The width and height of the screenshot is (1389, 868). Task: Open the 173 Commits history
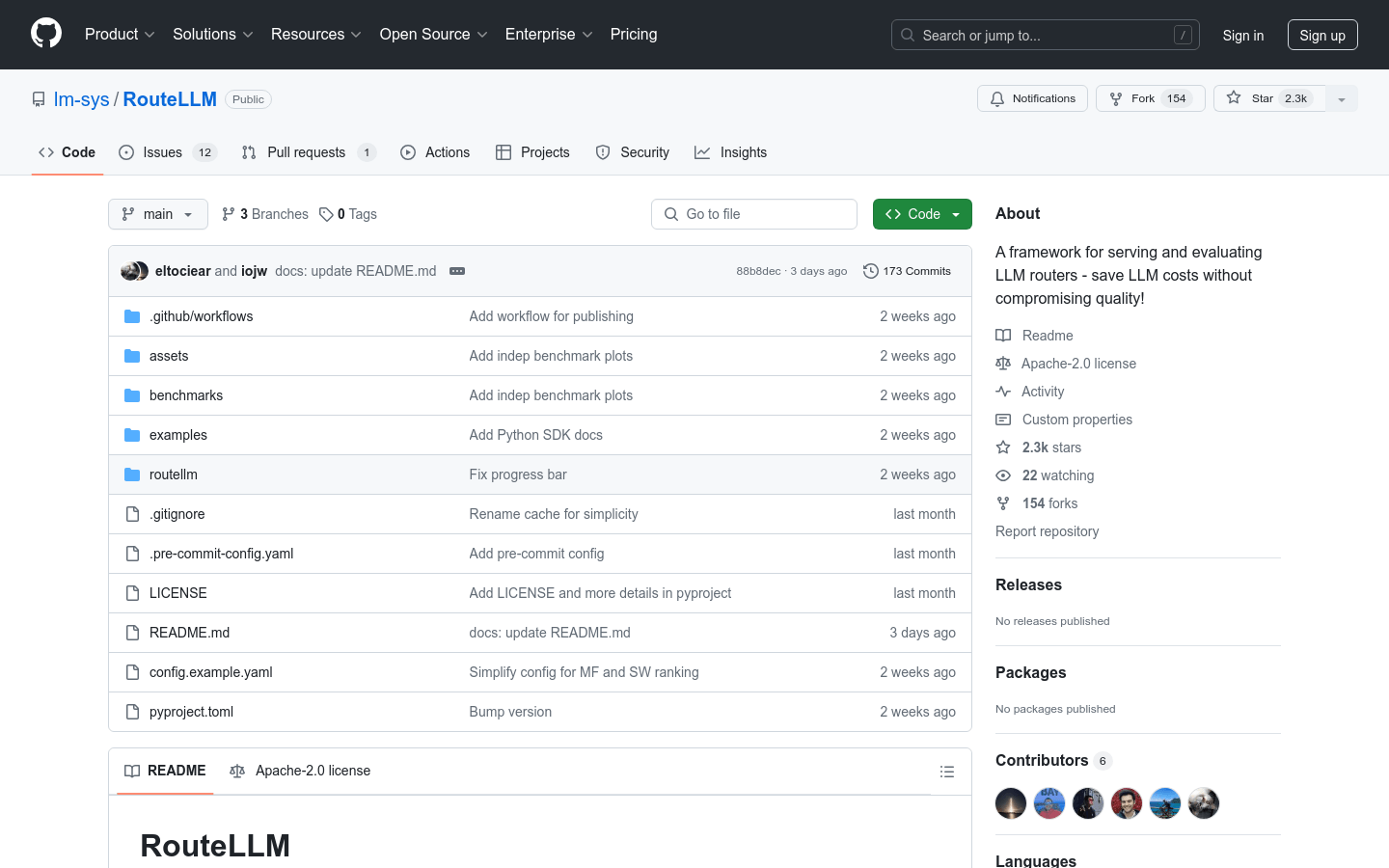coord(907,271)
